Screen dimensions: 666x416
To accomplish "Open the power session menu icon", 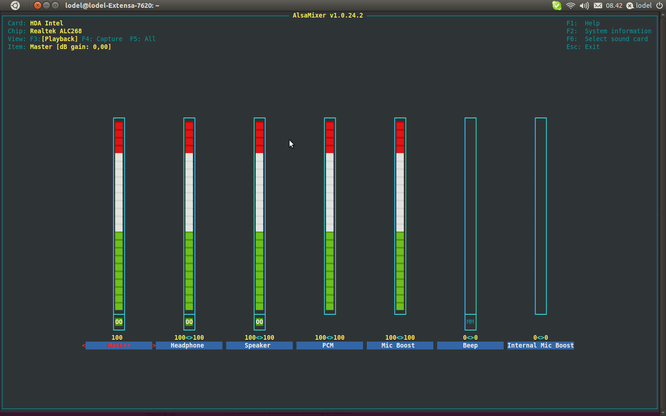I will 659,6.
